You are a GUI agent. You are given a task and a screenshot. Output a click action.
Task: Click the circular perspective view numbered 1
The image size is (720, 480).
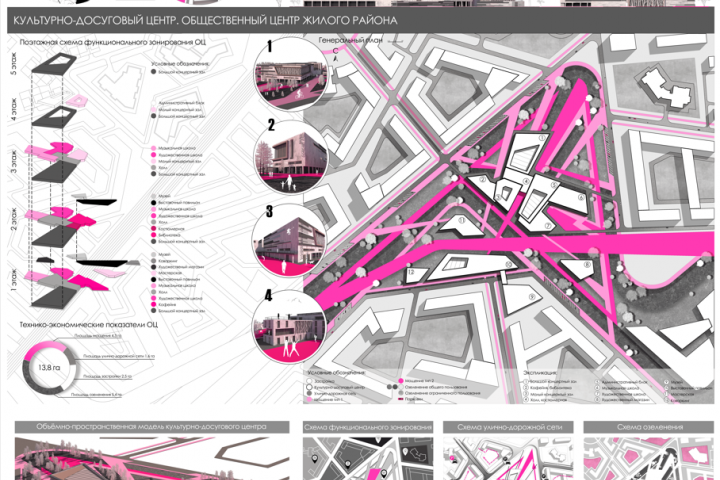291,73
